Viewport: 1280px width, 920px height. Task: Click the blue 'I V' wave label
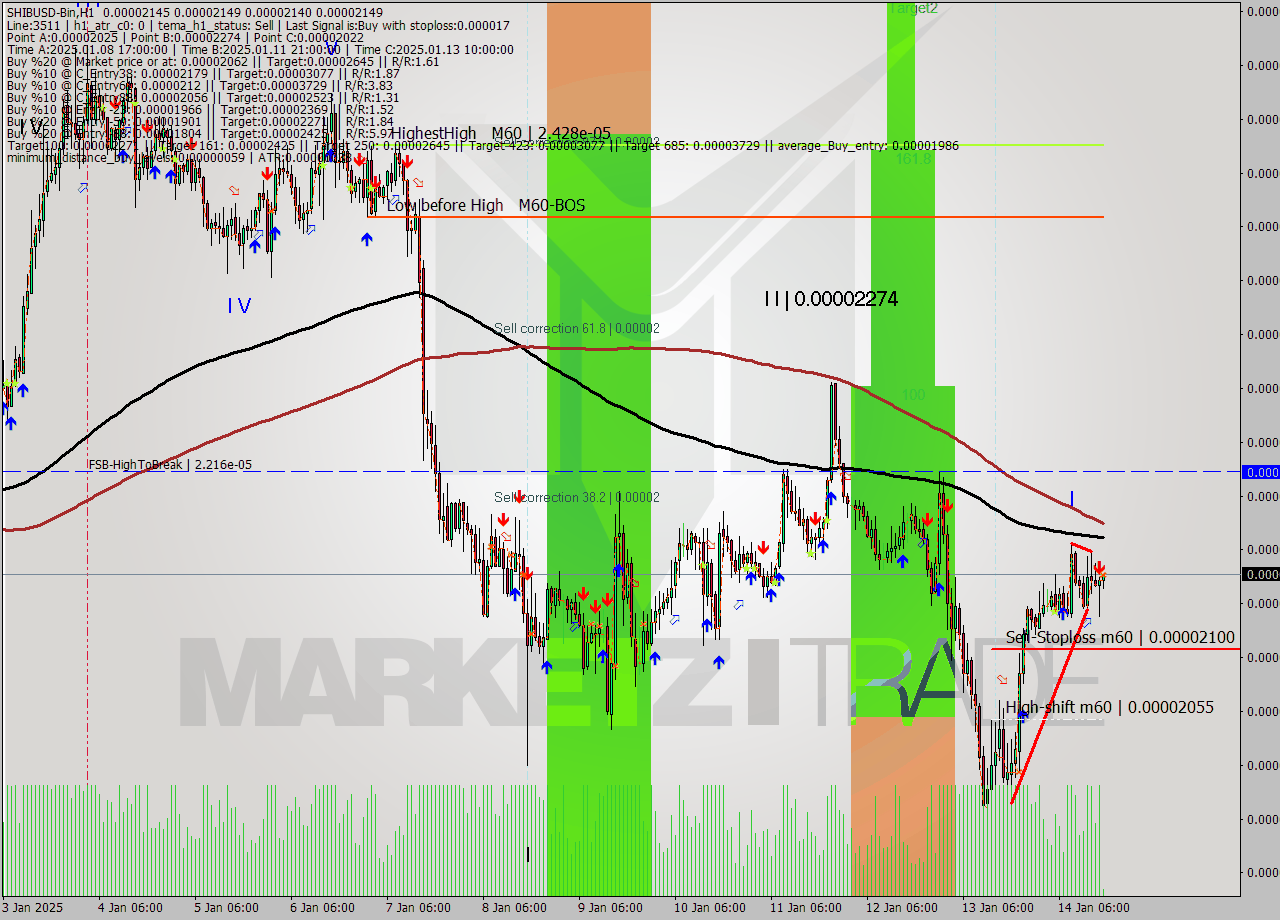(238, 306)
